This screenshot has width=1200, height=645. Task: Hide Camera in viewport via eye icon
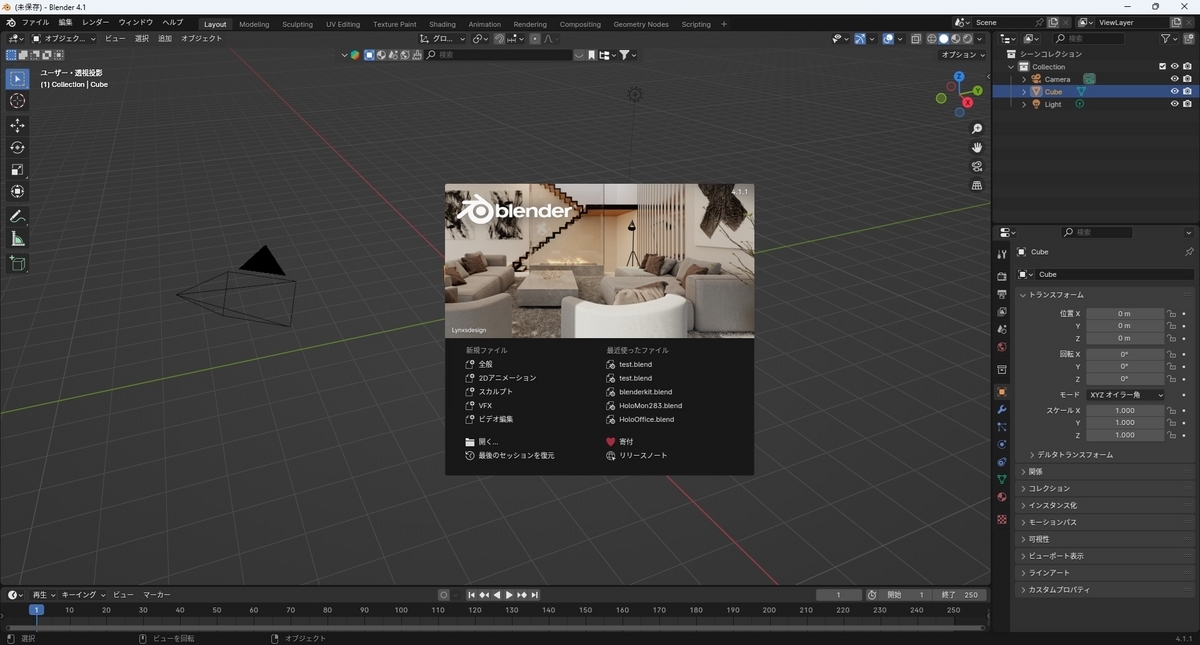(x=1175, y=79)
